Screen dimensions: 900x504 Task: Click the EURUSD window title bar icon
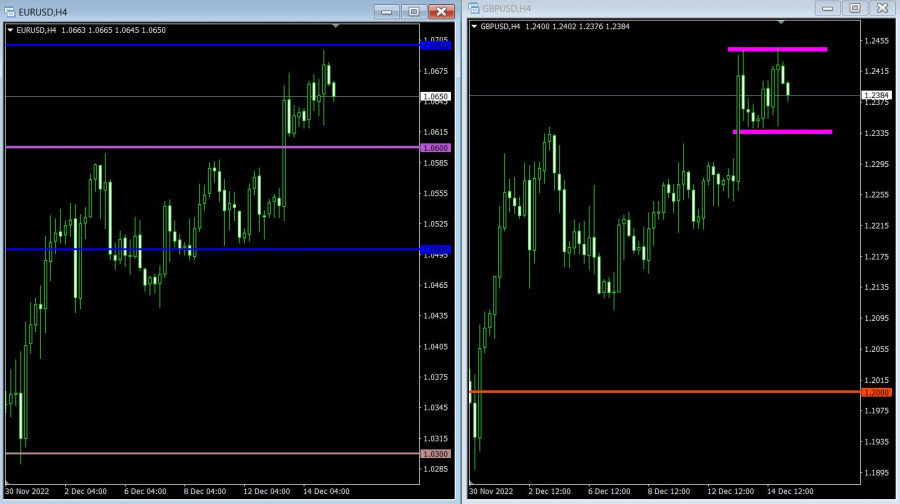pyautogui.click(x=10, y=11)
